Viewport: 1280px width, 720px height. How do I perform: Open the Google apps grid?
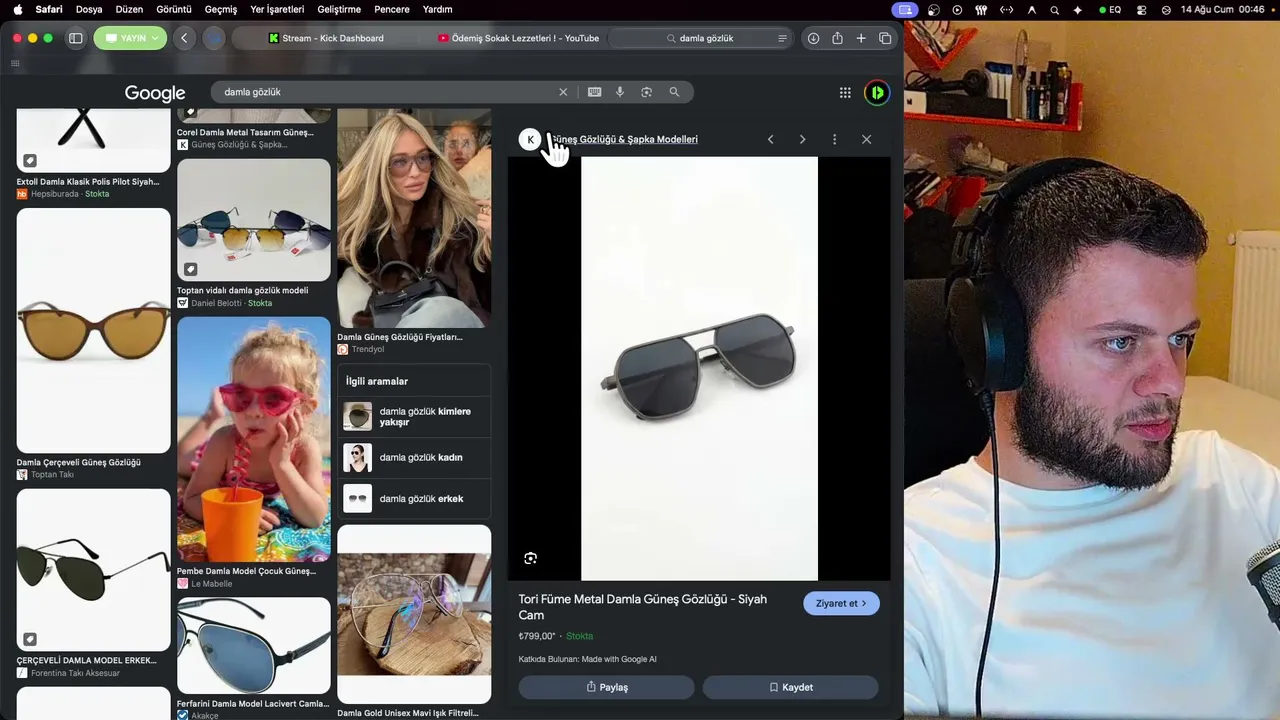pyautogui.click(x=845, y=92)
